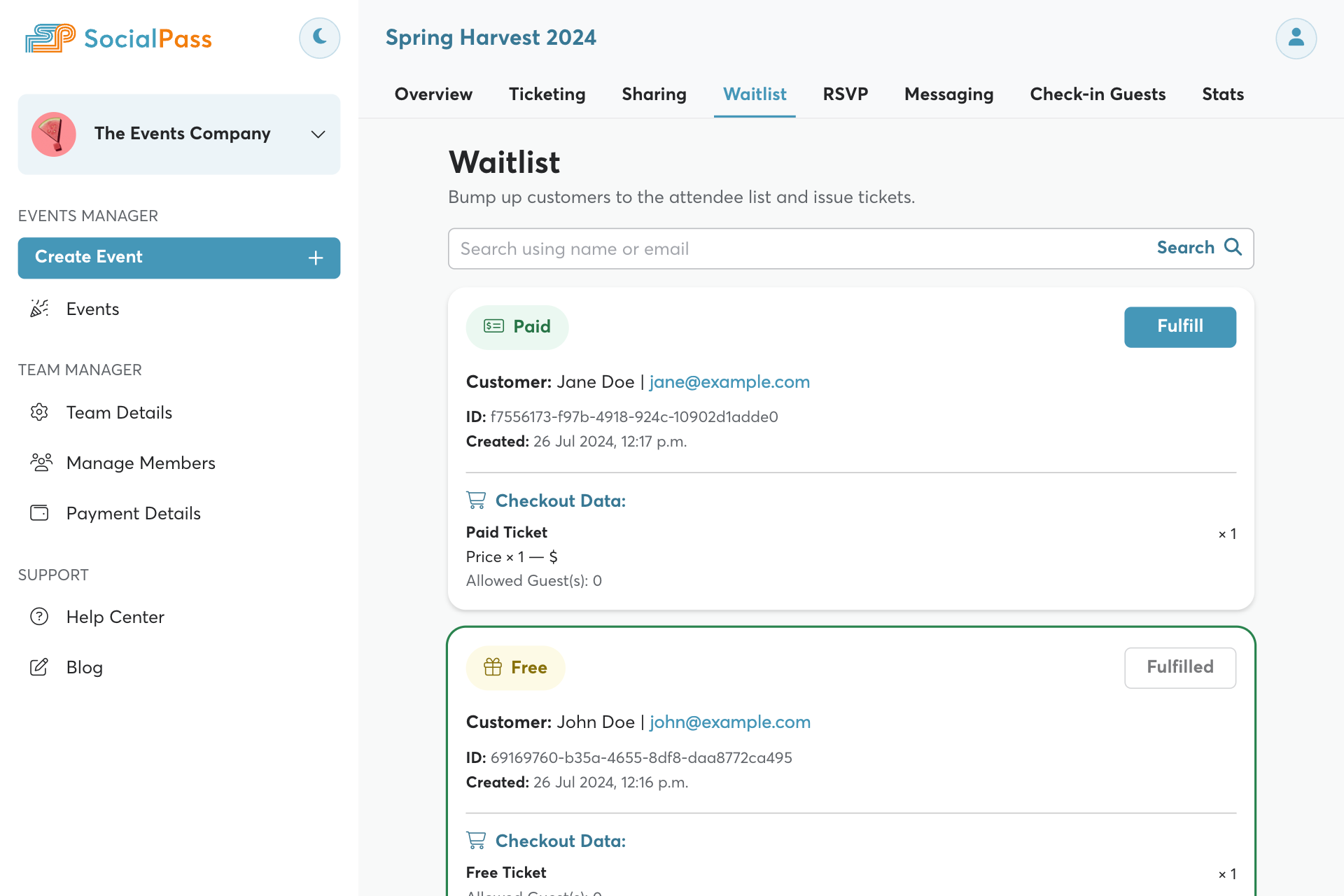Image resolution: width=1344 pixels, height=896 pixels.
Task: Click the Help Center question mark icon
Action: click(40, 617)
